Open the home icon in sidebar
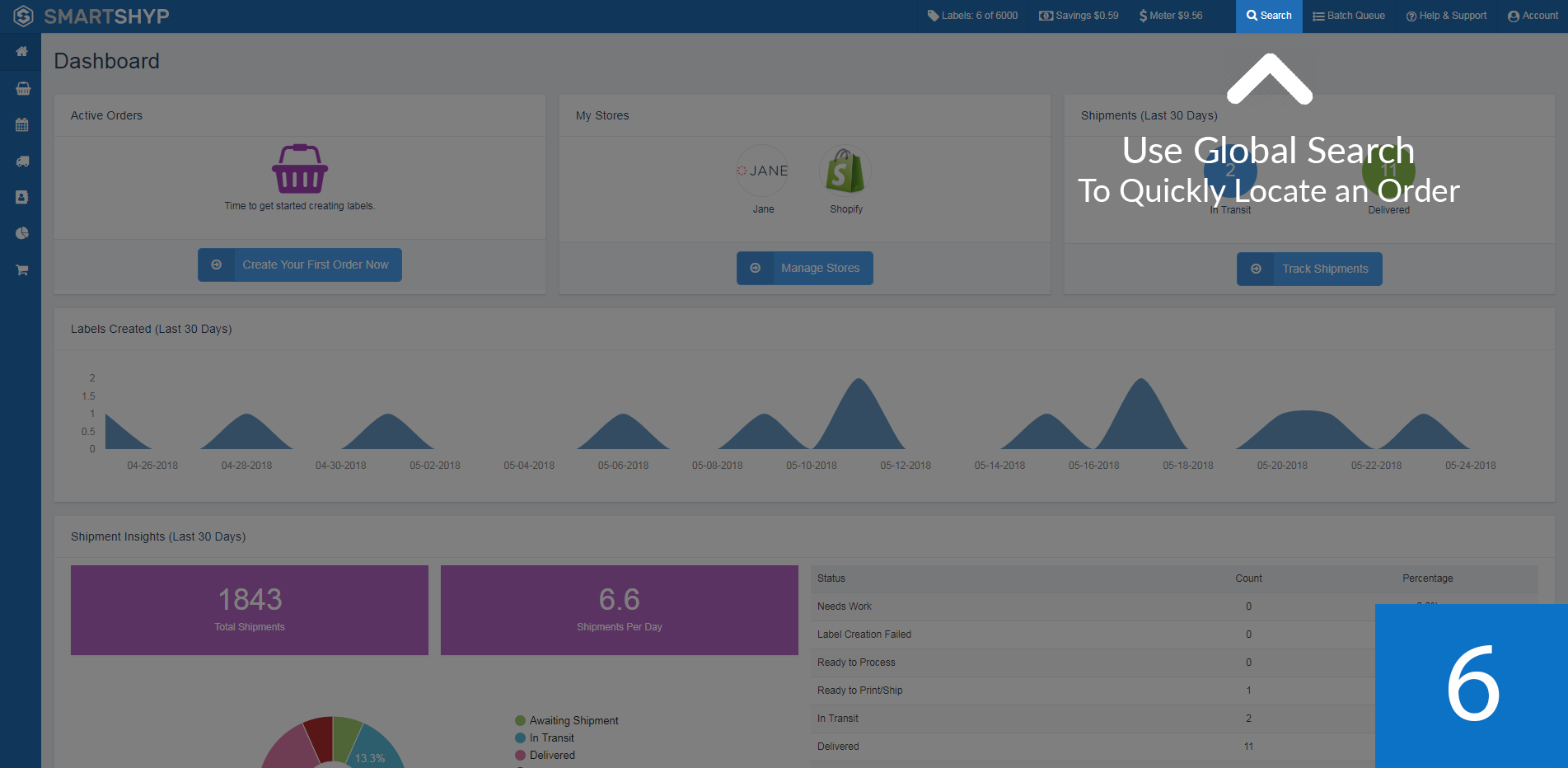This screenshot has width=1568, height=768. (x=22, y=52)
